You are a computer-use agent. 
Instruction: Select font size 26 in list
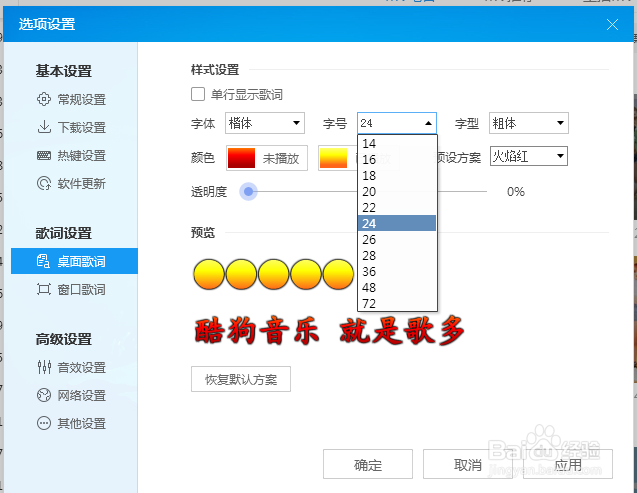coord(397,239)
